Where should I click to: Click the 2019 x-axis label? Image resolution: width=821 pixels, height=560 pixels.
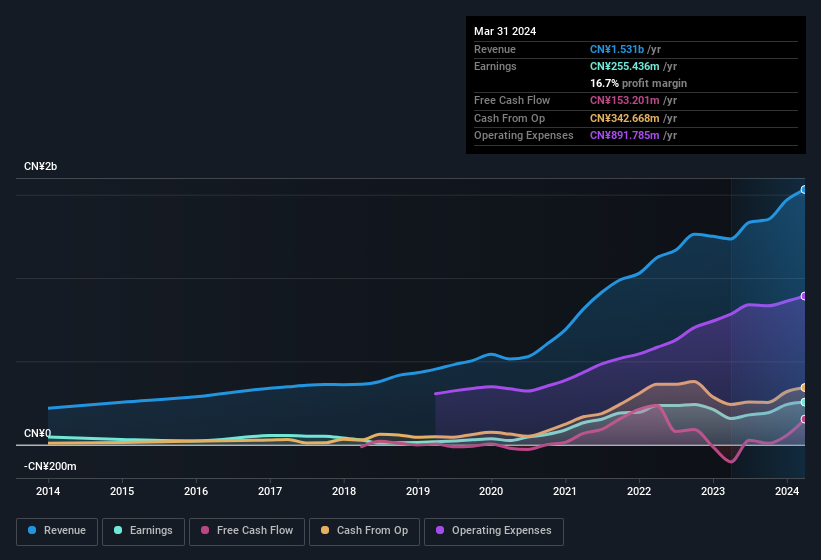pos(417,491)
